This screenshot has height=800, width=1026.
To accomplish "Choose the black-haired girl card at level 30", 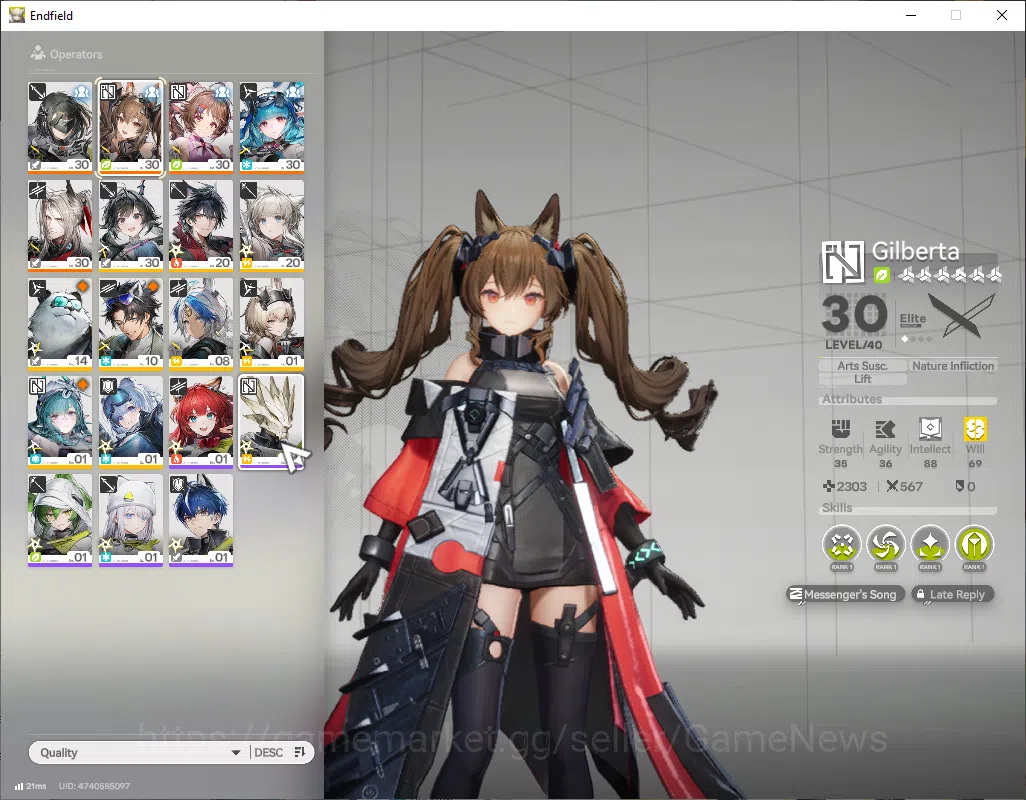I will tap(131, 224).
